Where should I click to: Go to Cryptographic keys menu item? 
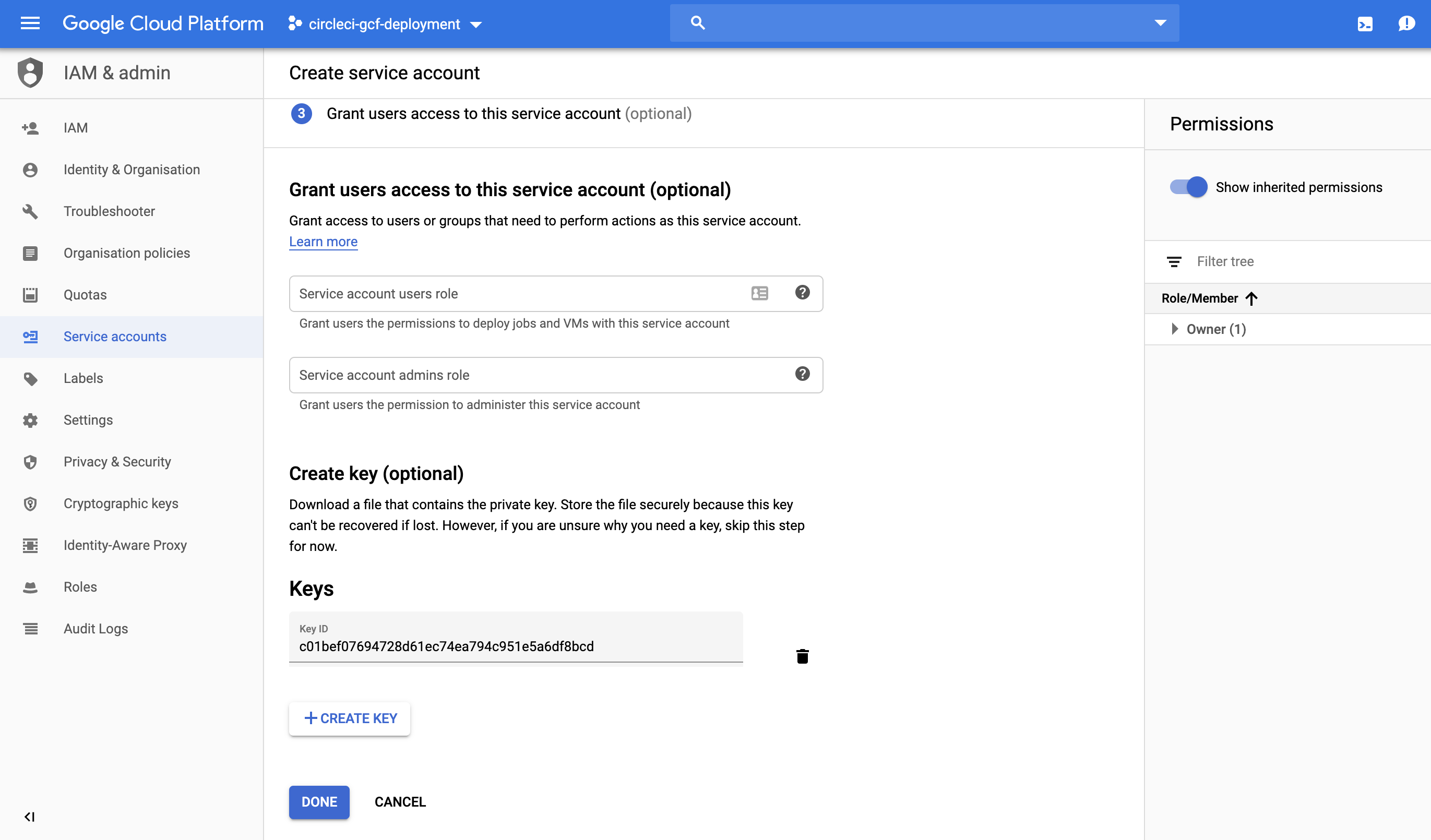tap(121, 503)
